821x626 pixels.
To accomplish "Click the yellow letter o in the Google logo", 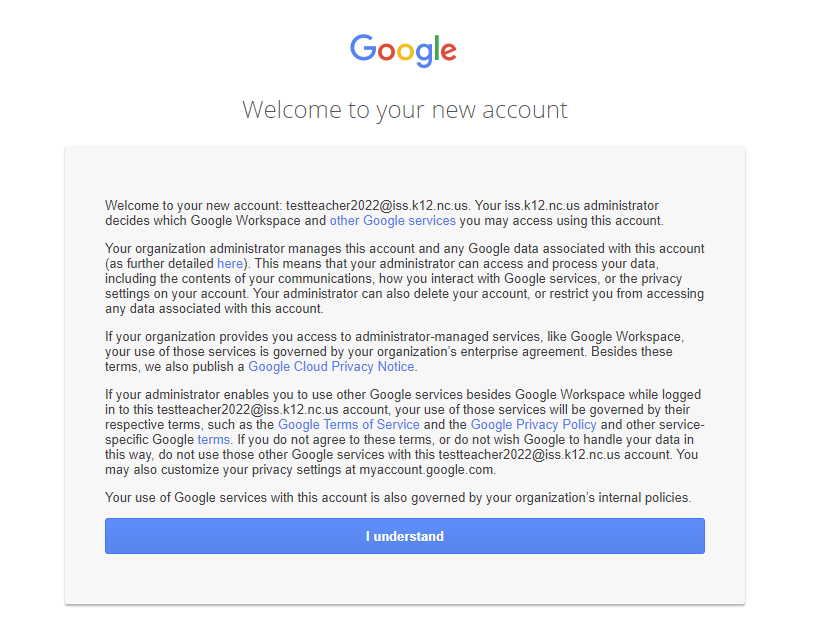I will click(406, 52).
